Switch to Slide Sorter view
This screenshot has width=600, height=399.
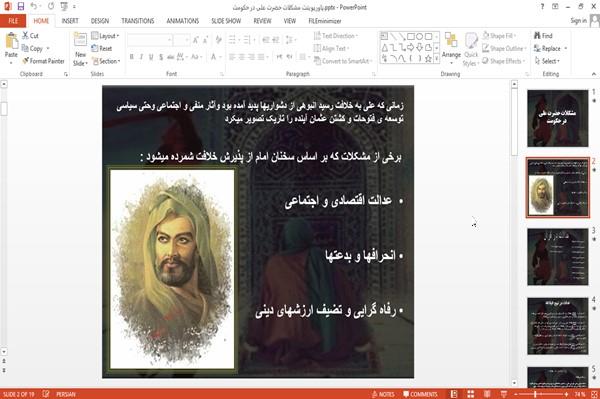point(471,394)
